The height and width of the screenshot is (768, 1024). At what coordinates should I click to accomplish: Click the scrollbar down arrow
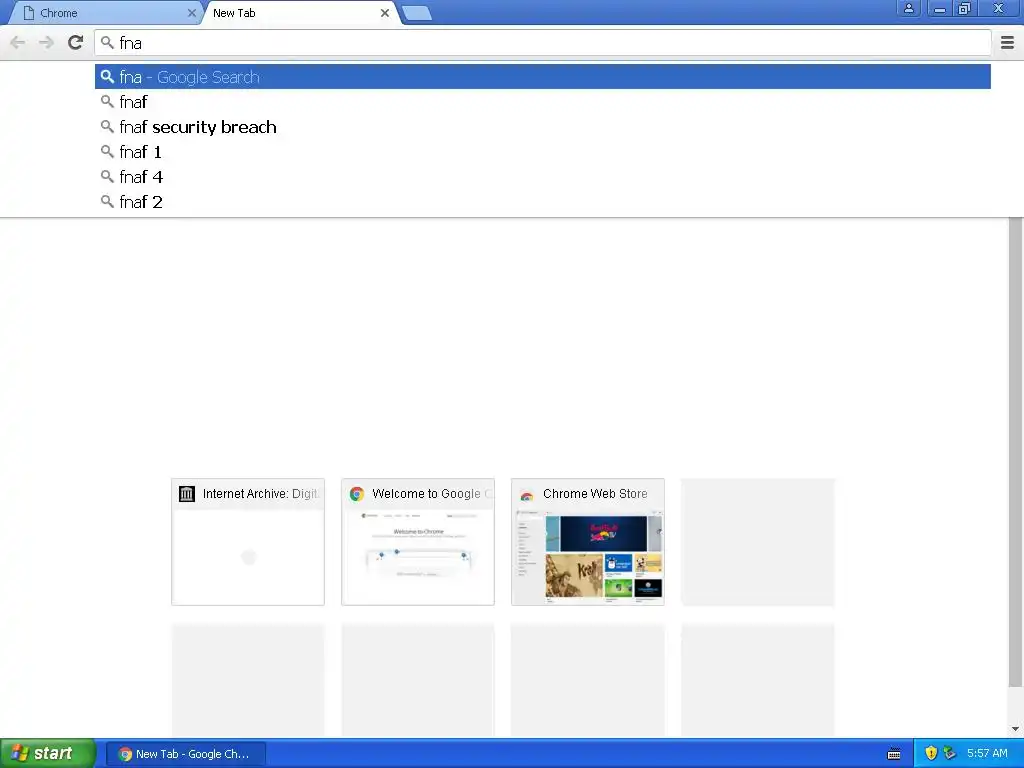pyautogui.click(x=1015, y=729)
